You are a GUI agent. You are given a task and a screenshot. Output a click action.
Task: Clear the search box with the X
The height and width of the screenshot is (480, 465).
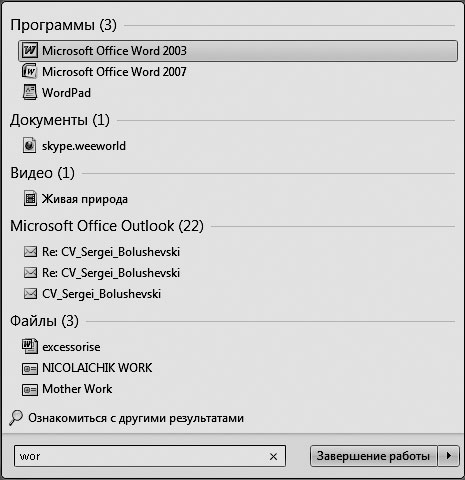click(x=273, y=456)
